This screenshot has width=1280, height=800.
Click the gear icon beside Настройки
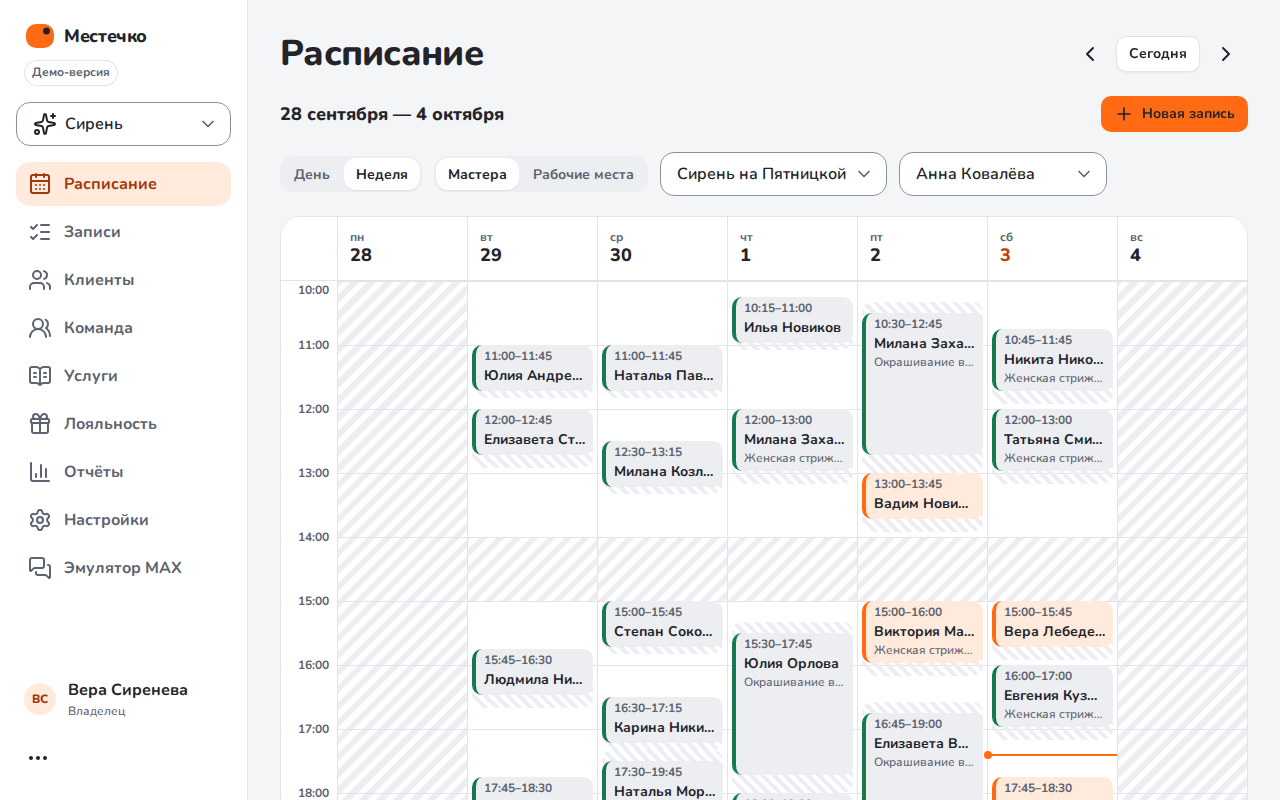[40, 520]
